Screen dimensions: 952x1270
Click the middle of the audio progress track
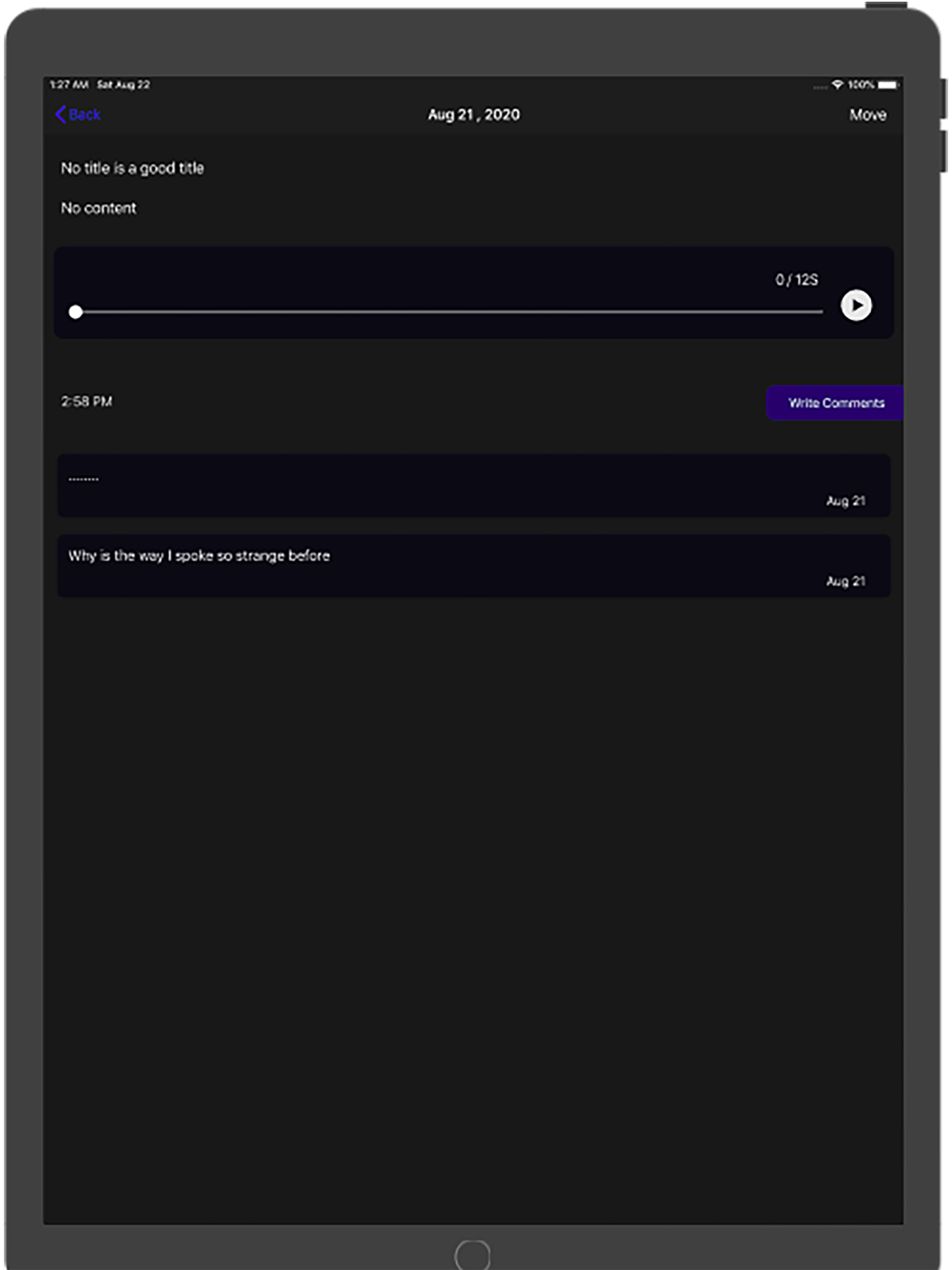click(x=449, y=312)
